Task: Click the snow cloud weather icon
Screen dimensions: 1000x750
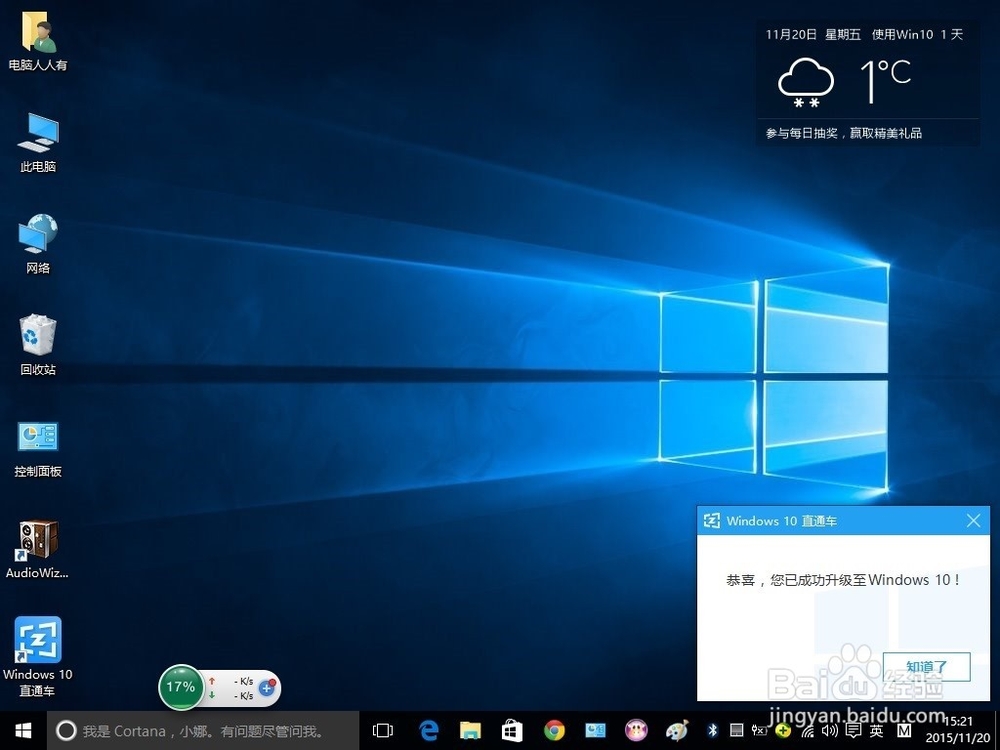Action: click(805, 82)
